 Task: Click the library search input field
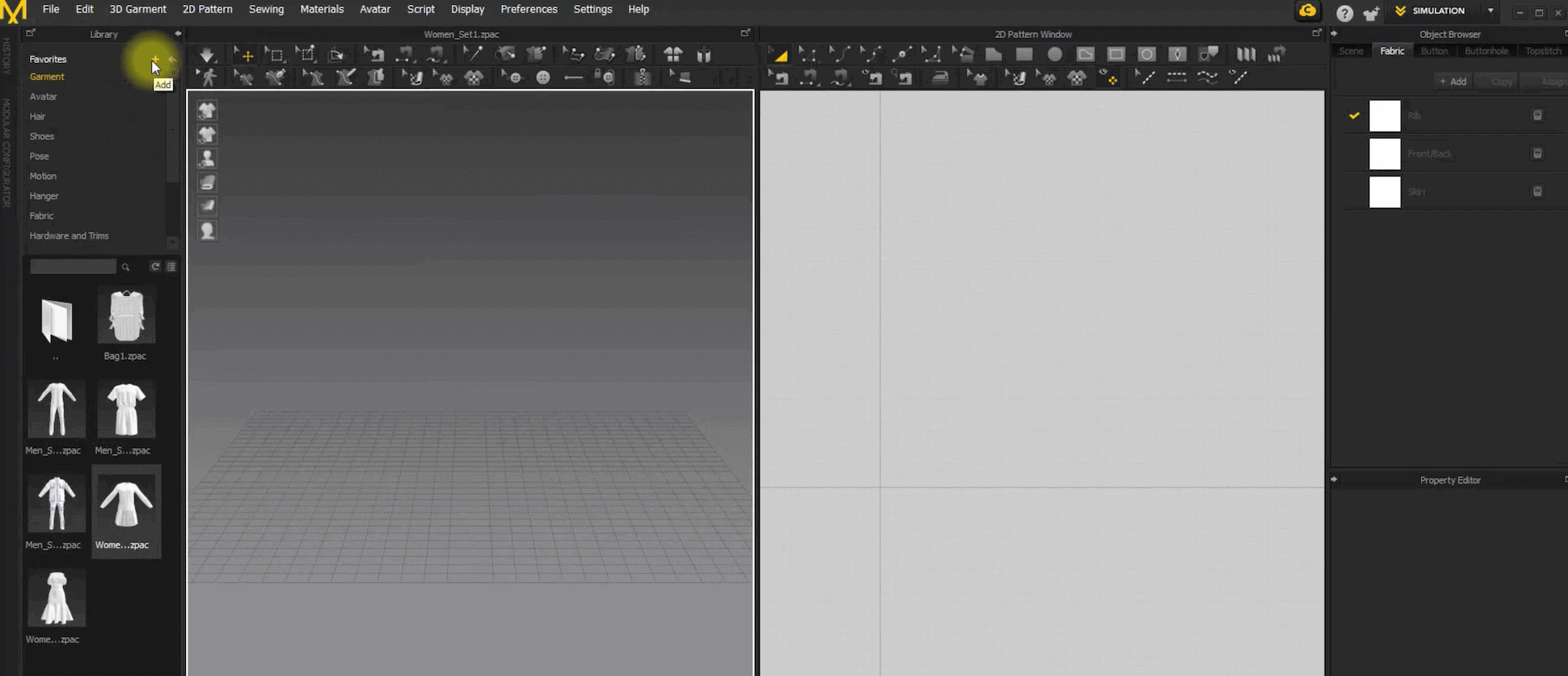click(x=73, y=266)
